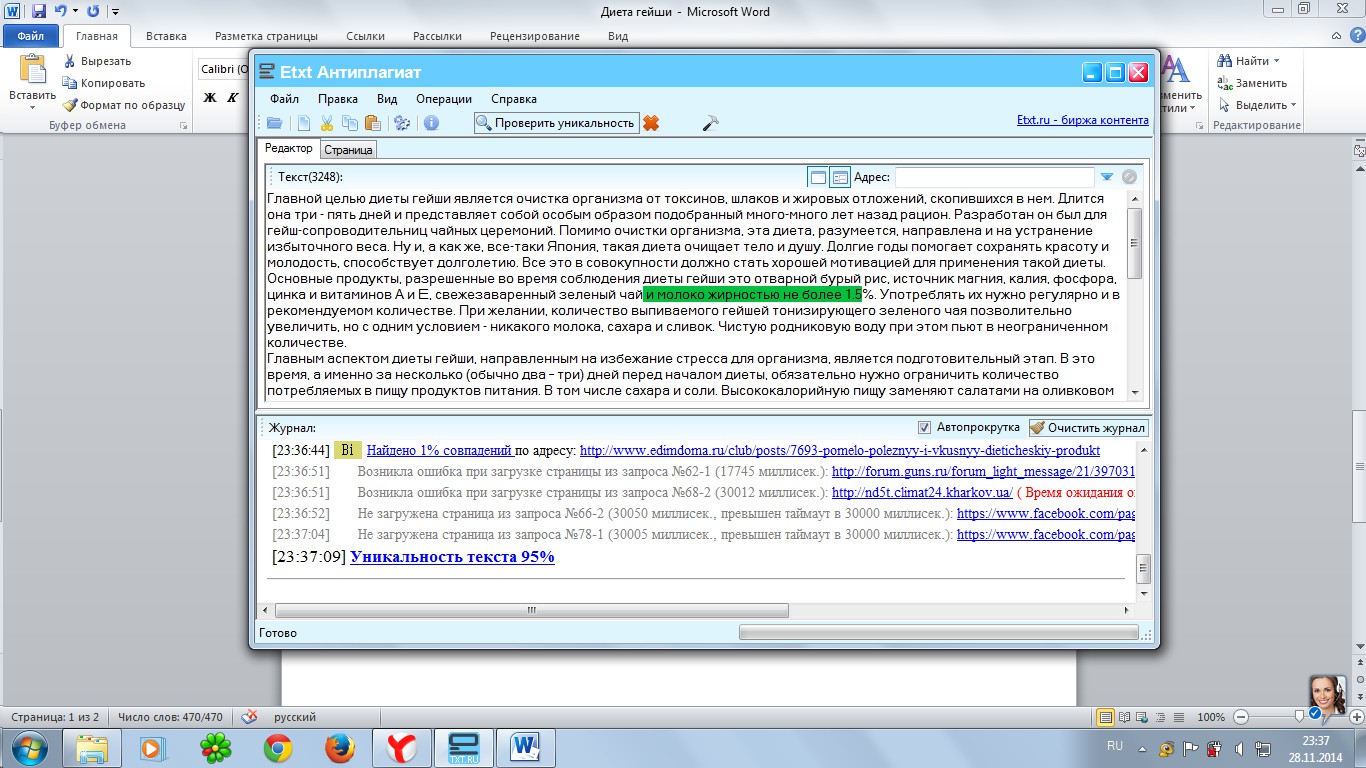Screen dimensions: 1366x768
Task: Click the blue info icon in Etxt
Action: click(431, 123)
